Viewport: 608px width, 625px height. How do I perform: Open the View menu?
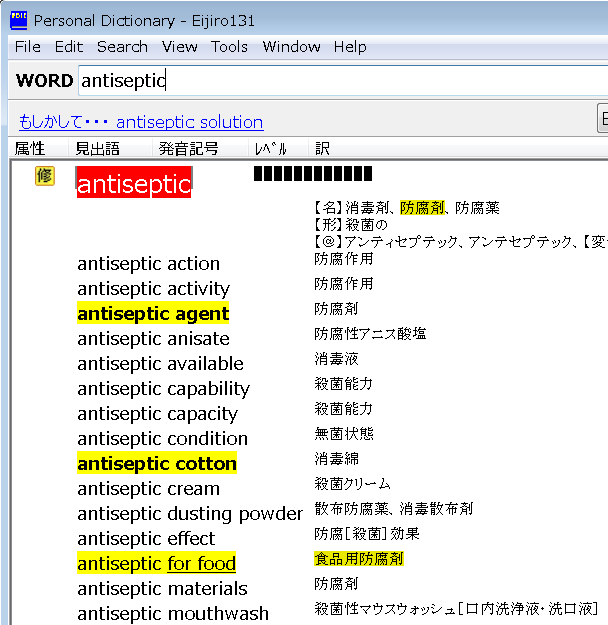pos(179,47)
